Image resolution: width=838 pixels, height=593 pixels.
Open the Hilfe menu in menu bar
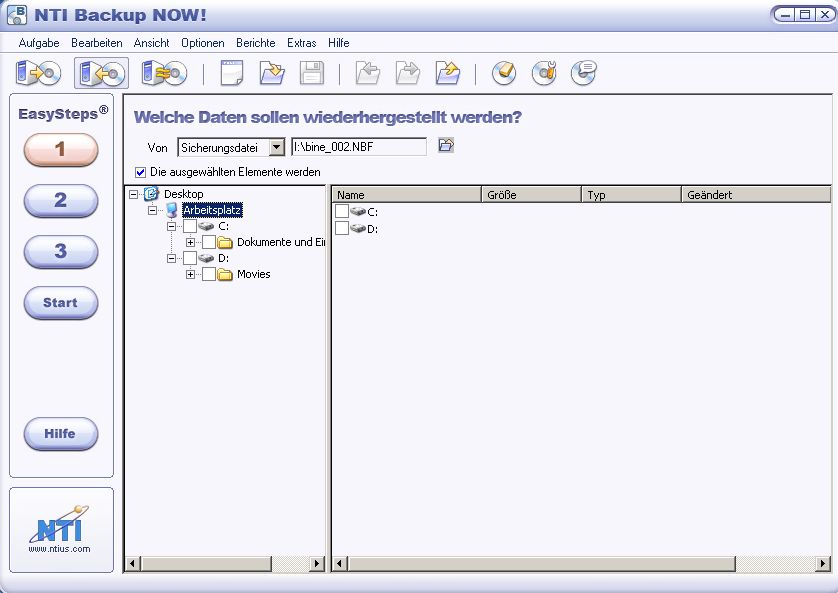pos(339,43)
